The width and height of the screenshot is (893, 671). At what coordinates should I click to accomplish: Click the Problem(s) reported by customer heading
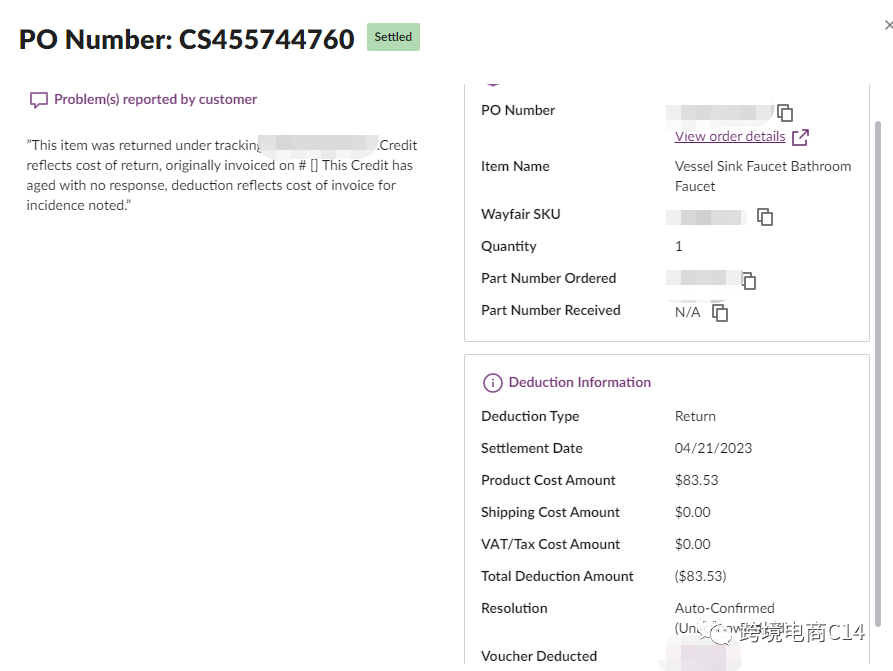pos(155,100)
